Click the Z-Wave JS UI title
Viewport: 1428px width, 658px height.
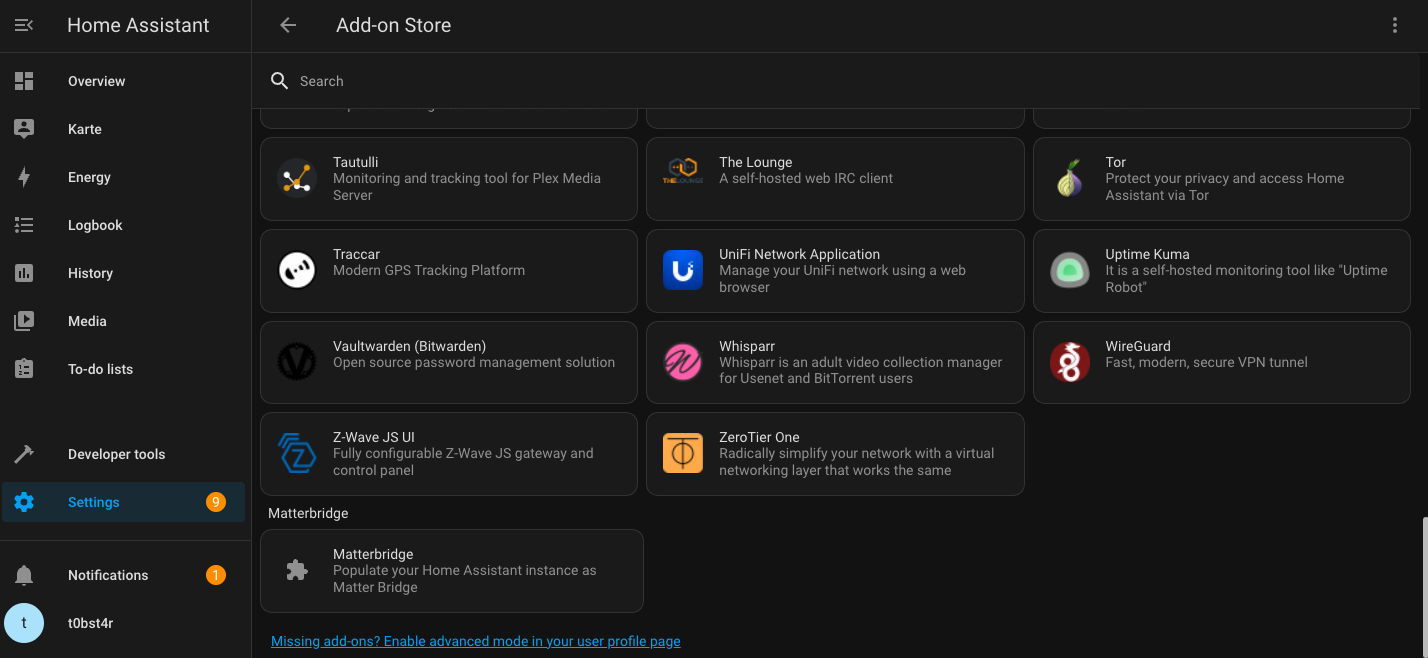[374, 437]
